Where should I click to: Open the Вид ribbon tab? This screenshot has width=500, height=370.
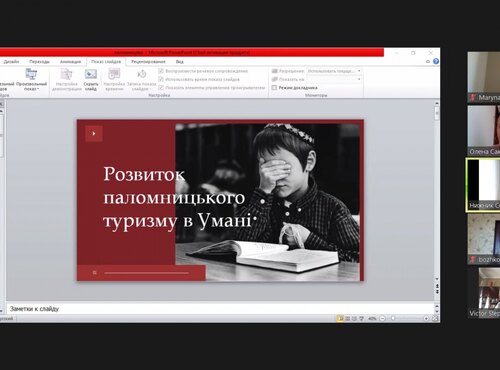pyautogui.click(x=180, y=62)
